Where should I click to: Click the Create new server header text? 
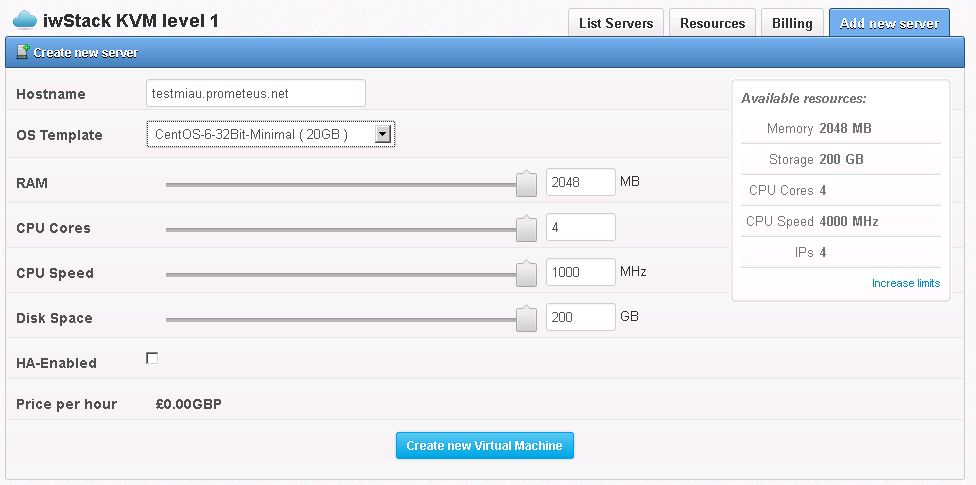[86, 53]
